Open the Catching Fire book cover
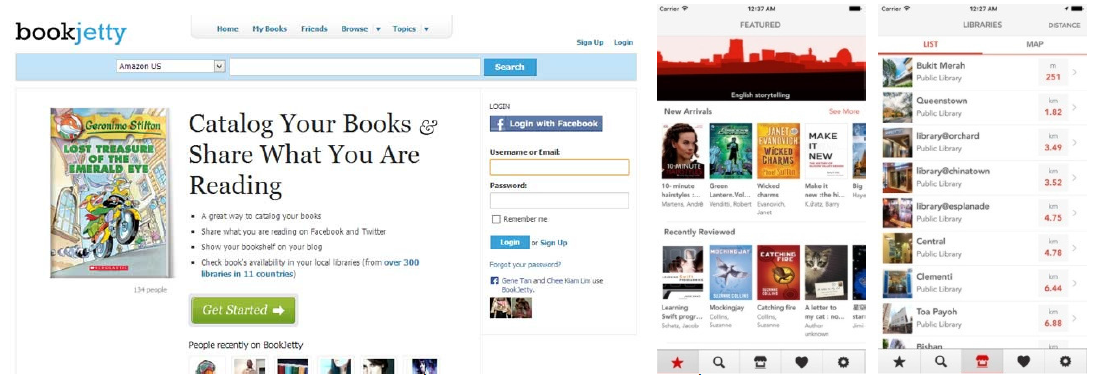This screenshot has height=375, width=1108. pos(778,273)
